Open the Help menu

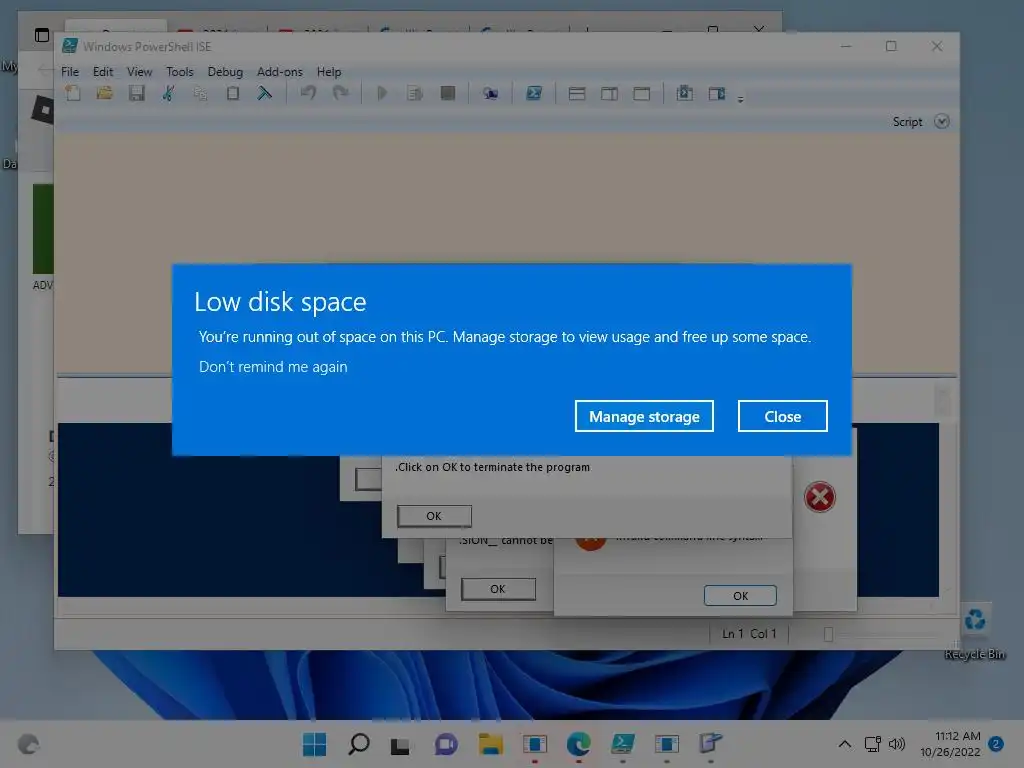click(x=329, y=72)
